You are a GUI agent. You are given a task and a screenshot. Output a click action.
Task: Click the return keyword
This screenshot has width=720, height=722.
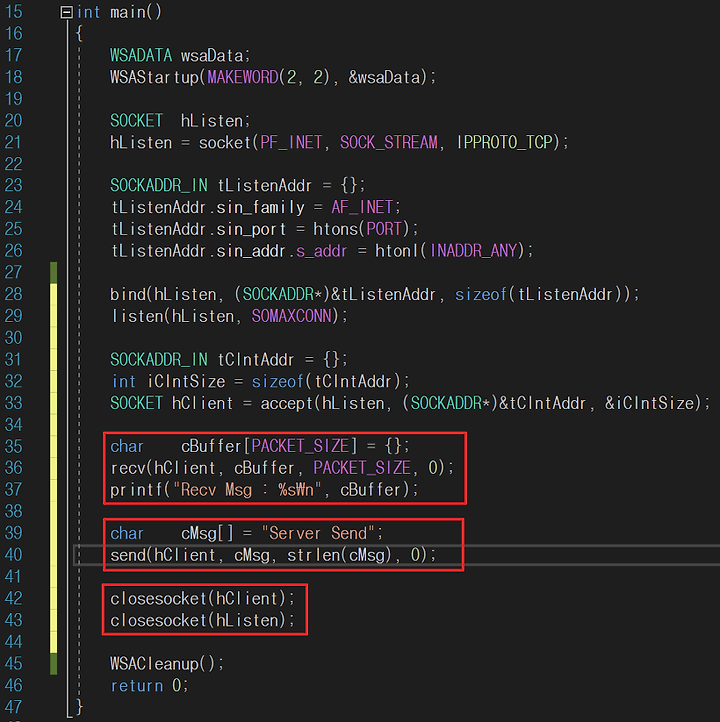tap(136, 686)
